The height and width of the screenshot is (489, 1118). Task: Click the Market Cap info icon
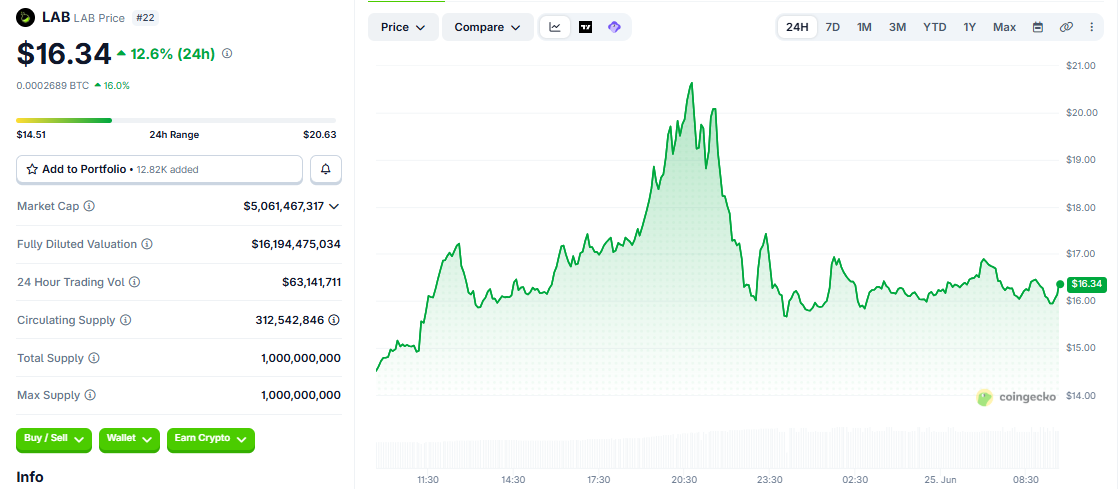tap(89, 206)
